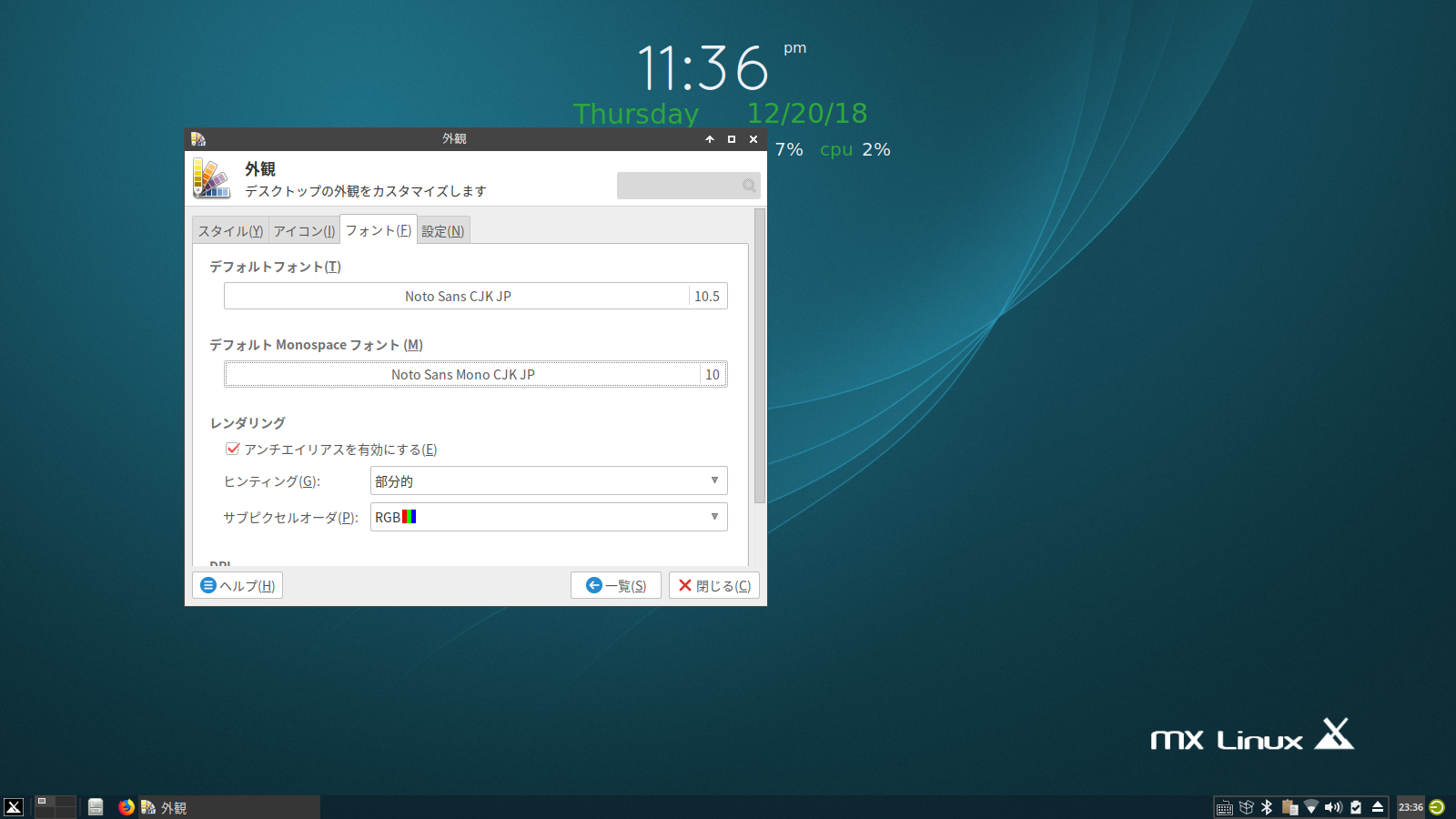Open the Noto Sans CJK JP font chooser
The image size is (1456, 819).
point(476,296)
